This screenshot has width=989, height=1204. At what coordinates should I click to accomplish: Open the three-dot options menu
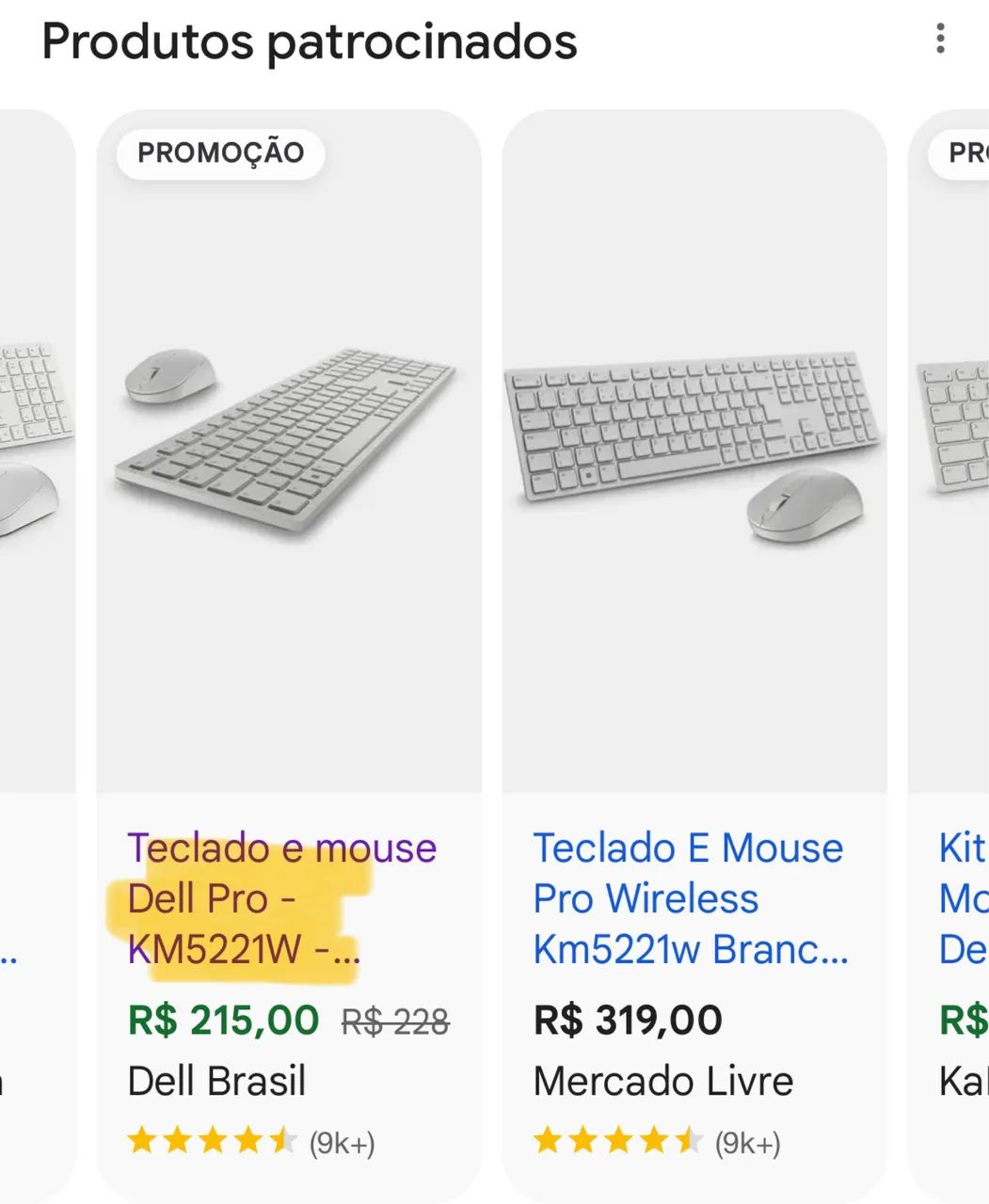[940, 40]
